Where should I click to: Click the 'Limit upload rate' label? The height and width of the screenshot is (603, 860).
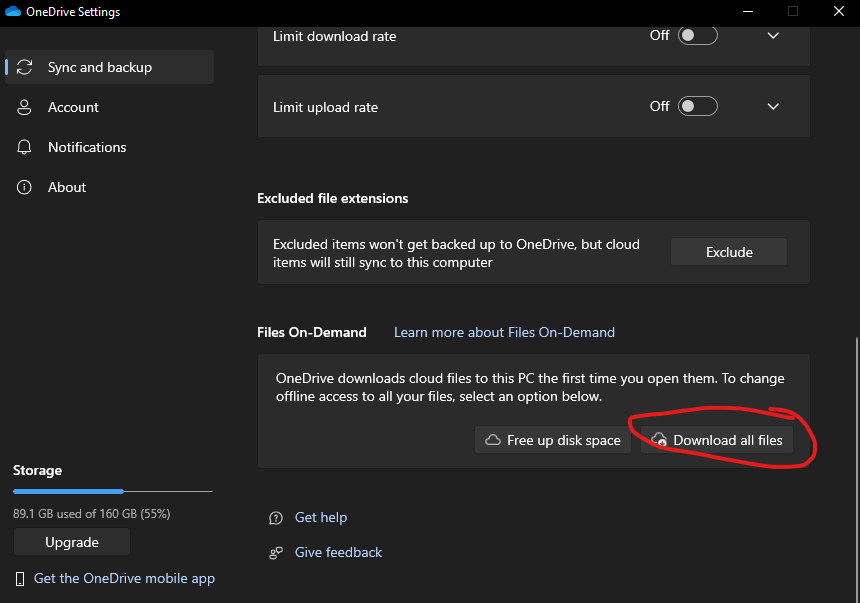coord(325,107)
